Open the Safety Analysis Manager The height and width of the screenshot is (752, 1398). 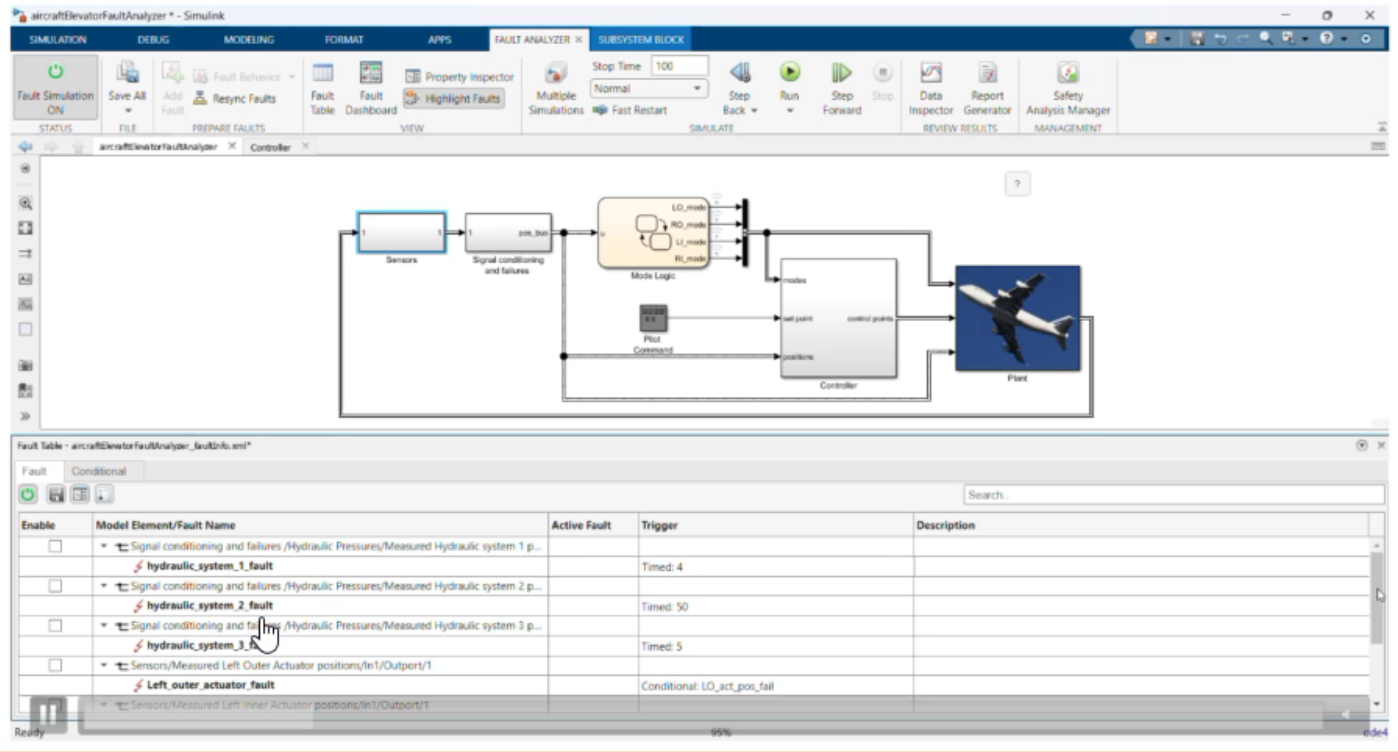(x=1067, y=74)
